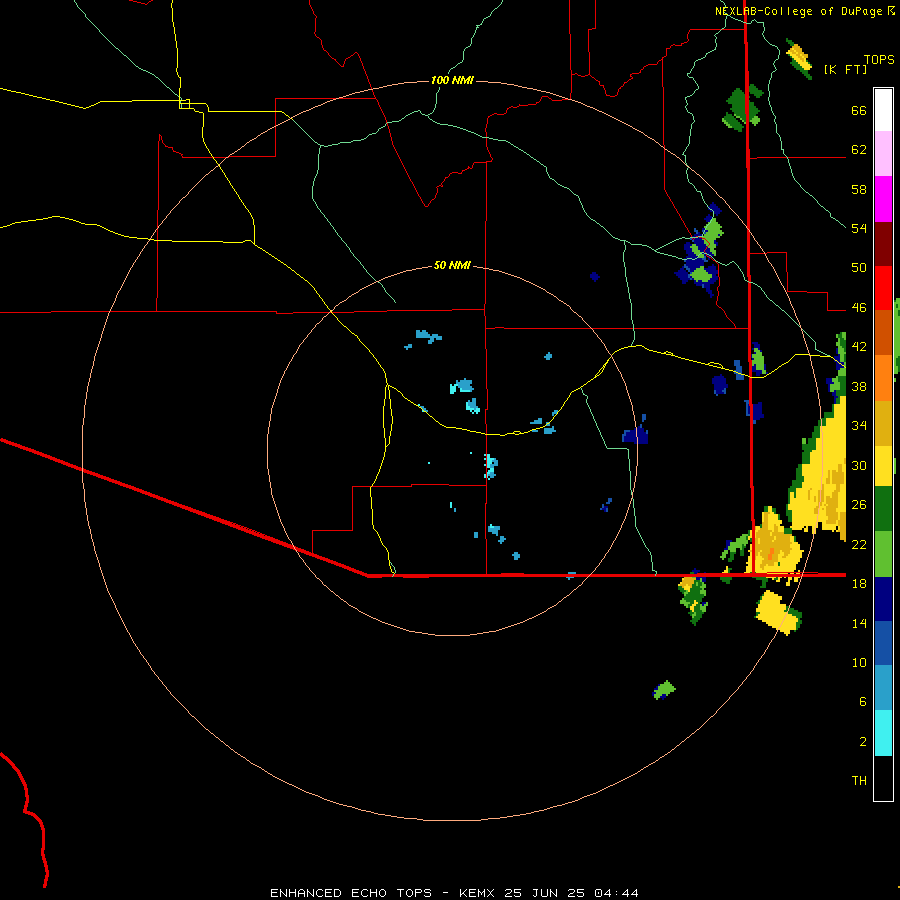Click the green echo below the NEXLAB text

pos(743,106)
